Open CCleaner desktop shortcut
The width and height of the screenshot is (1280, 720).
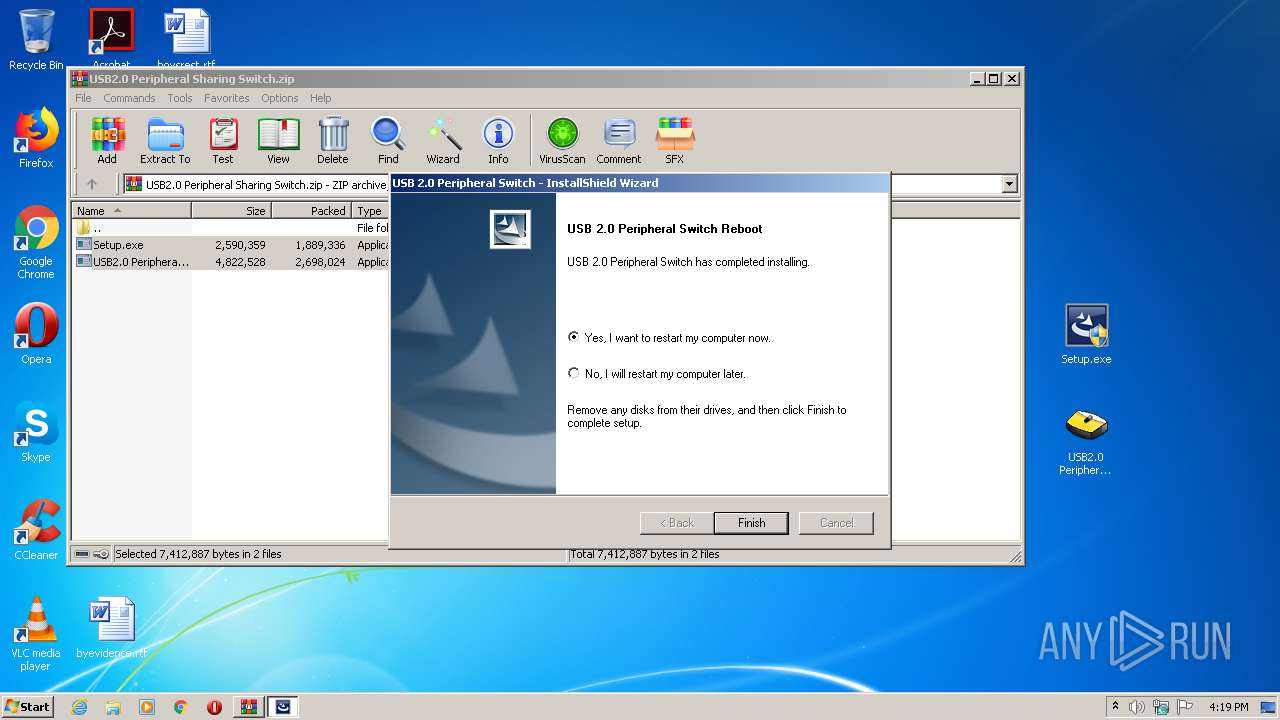[36, 530]
